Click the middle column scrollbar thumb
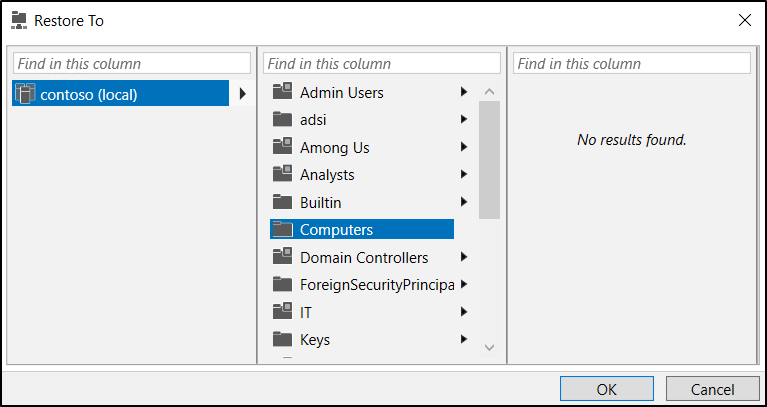The width and height of the screenshot is (767, 407). click(489, 160)
